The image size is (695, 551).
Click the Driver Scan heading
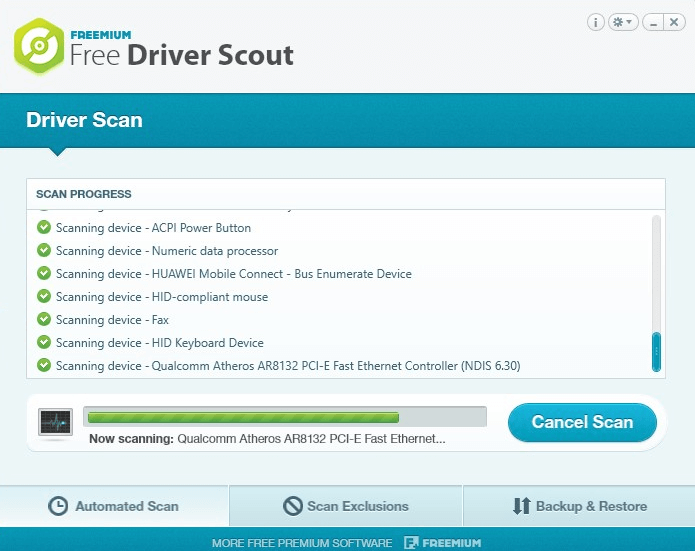[x=84, y=120]
